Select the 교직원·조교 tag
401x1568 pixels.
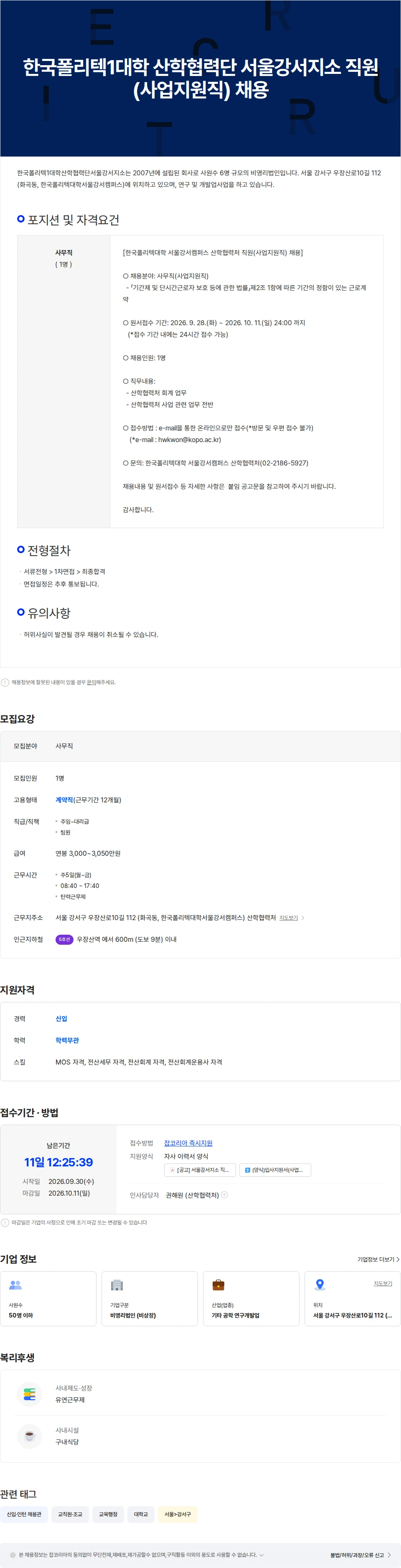pyautogui.click(x=70, y=1514)
